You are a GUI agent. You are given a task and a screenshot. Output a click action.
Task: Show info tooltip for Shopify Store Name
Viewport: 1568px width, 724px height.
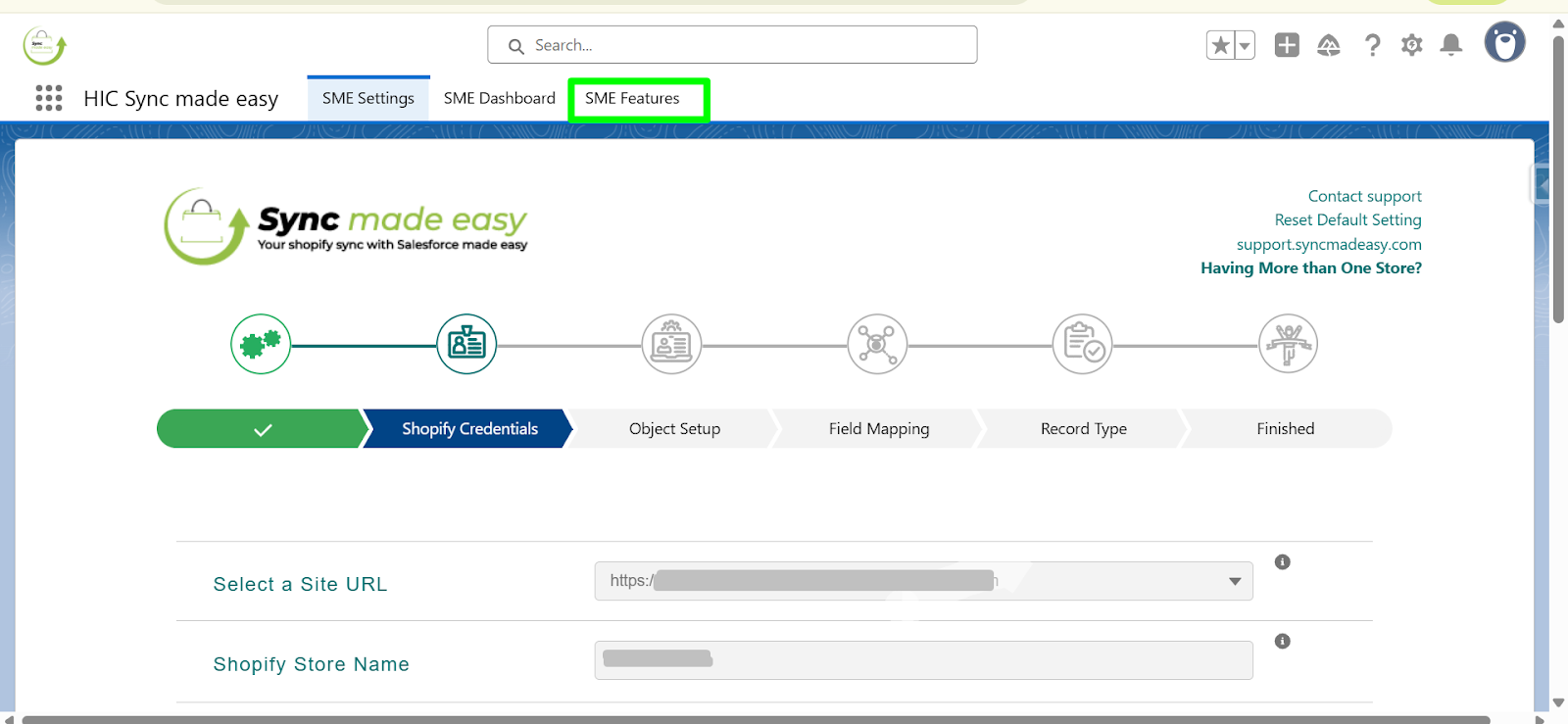(1282, 642)
